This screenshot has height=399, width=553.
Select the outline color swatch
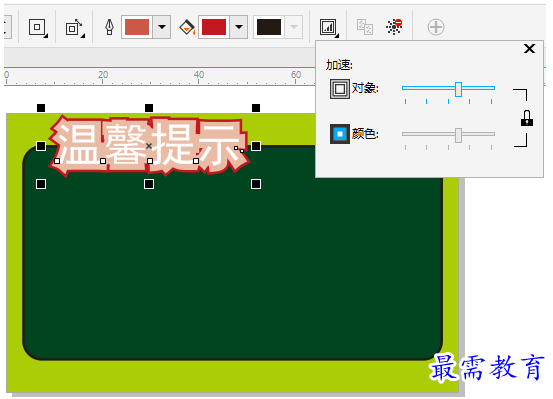coord(137,27)
